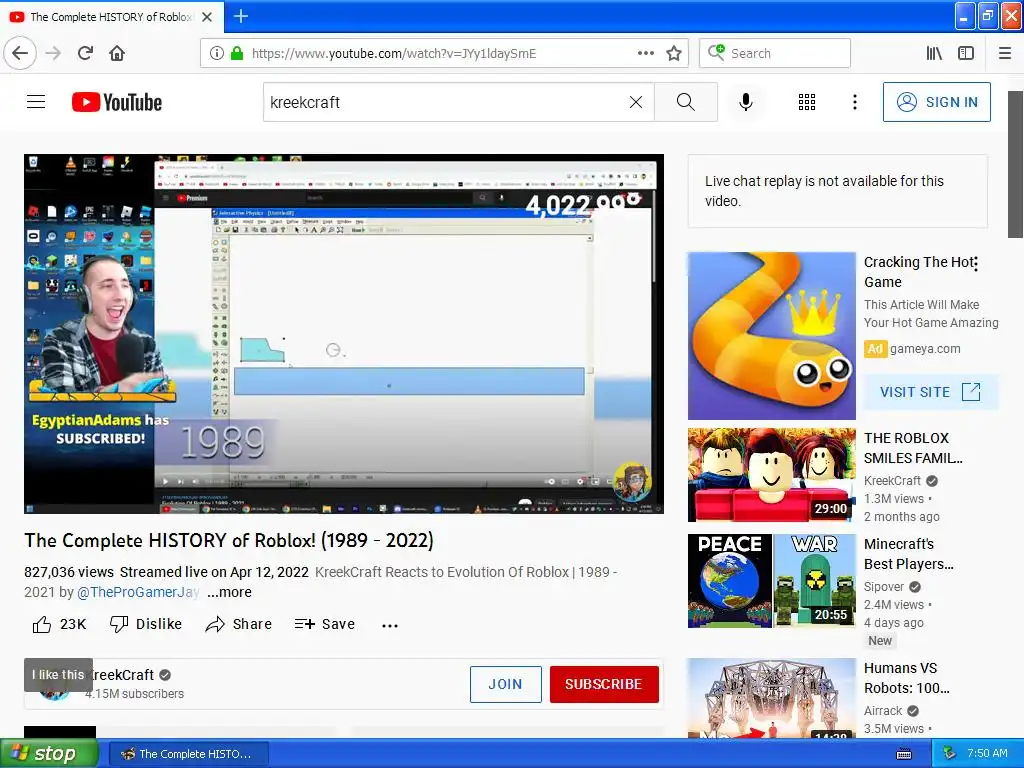Open a new browser tab
Viewport: 1024px width, 768px height.
point(241,16)
